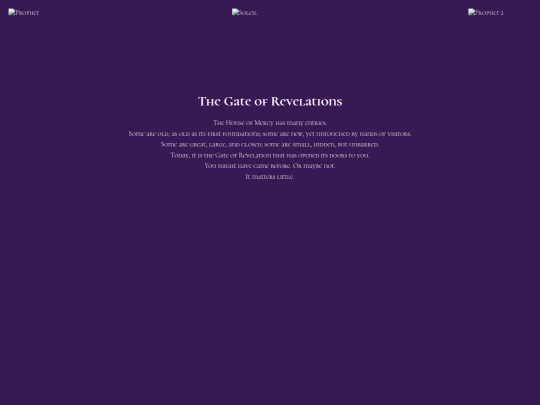Click the Prophet 2 image placeholder
Screen dimensions: 540x405
486,12
